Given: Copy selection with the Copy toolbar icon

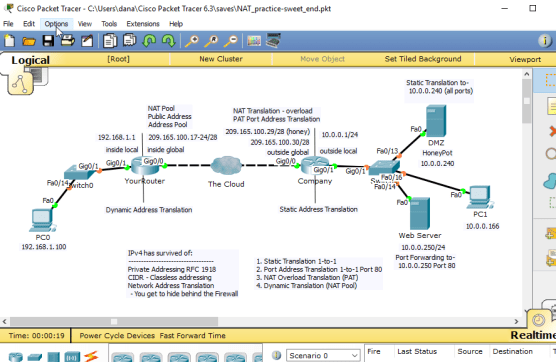Looking at the screenshot, I should pos(110,41).
